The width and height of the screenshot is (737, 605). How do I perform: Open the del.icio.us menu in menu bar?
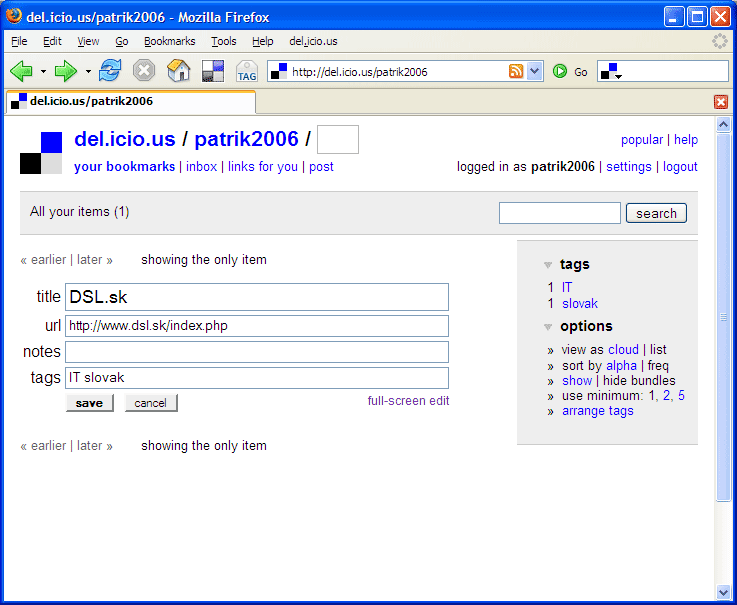(x=314, y=41)
